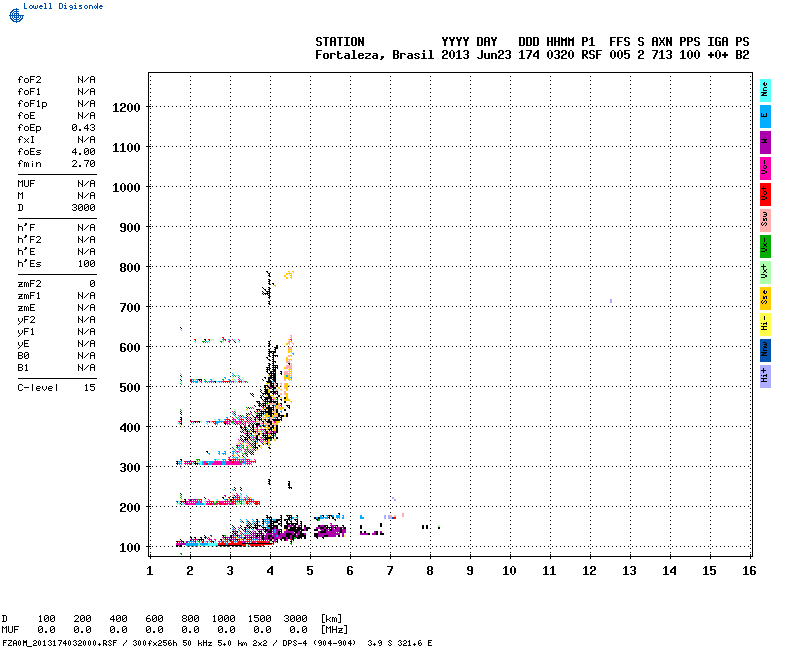Click the D value 3000 in parameter list
The image size is (800, 650).
[x=84, y=208]
